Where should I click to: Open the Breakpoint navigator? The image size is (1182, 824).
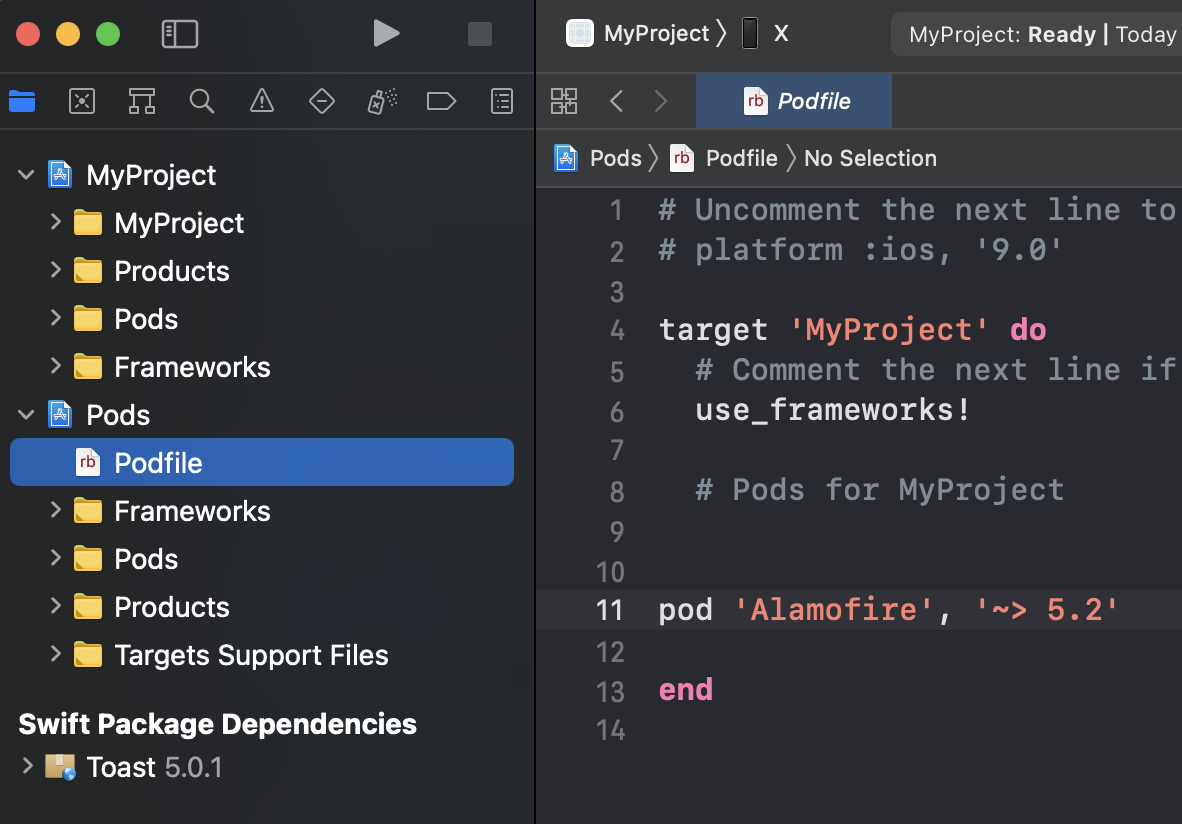(441, 101)
